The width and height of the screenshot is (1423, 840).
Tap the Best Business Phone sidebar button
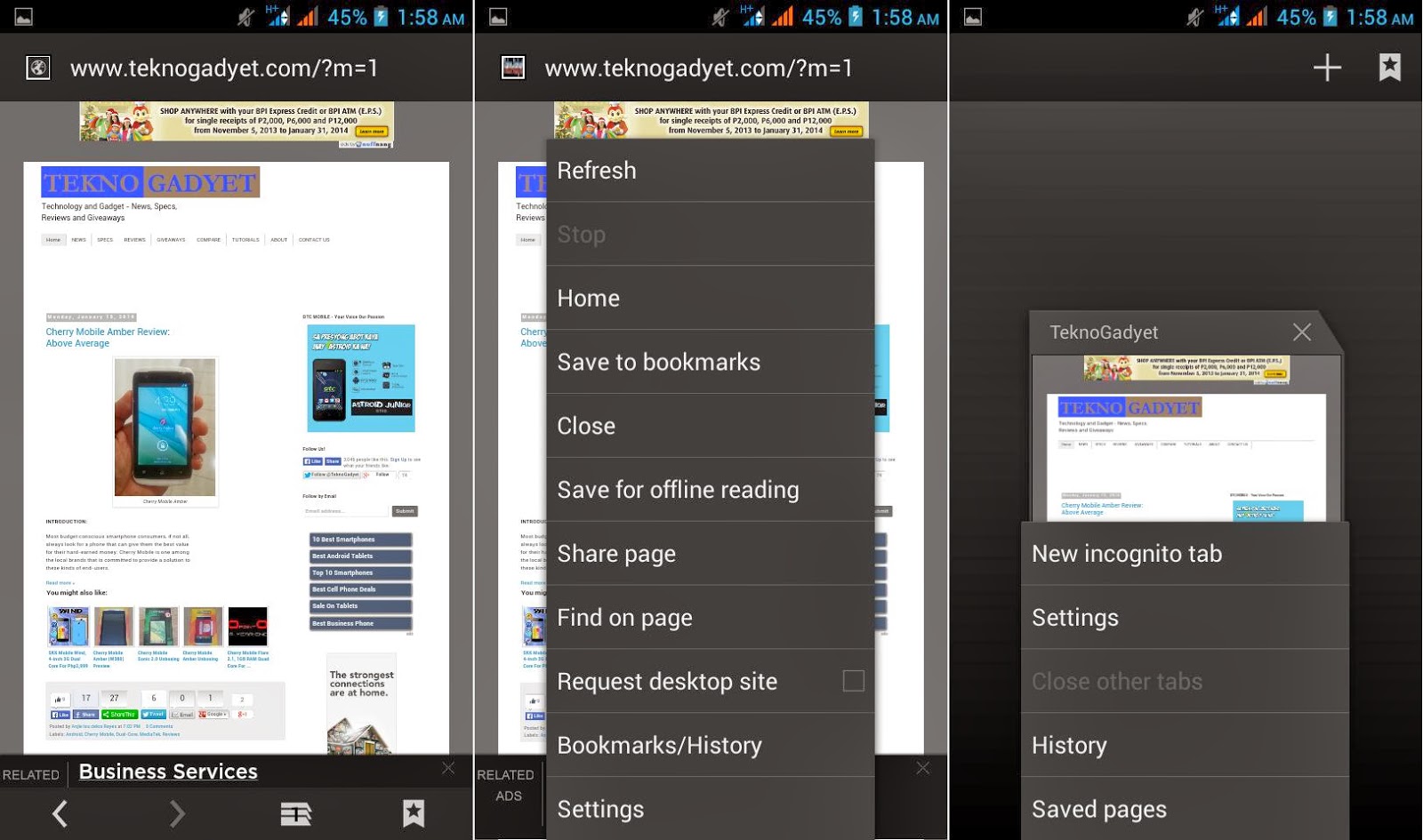[x=360, y=623]
